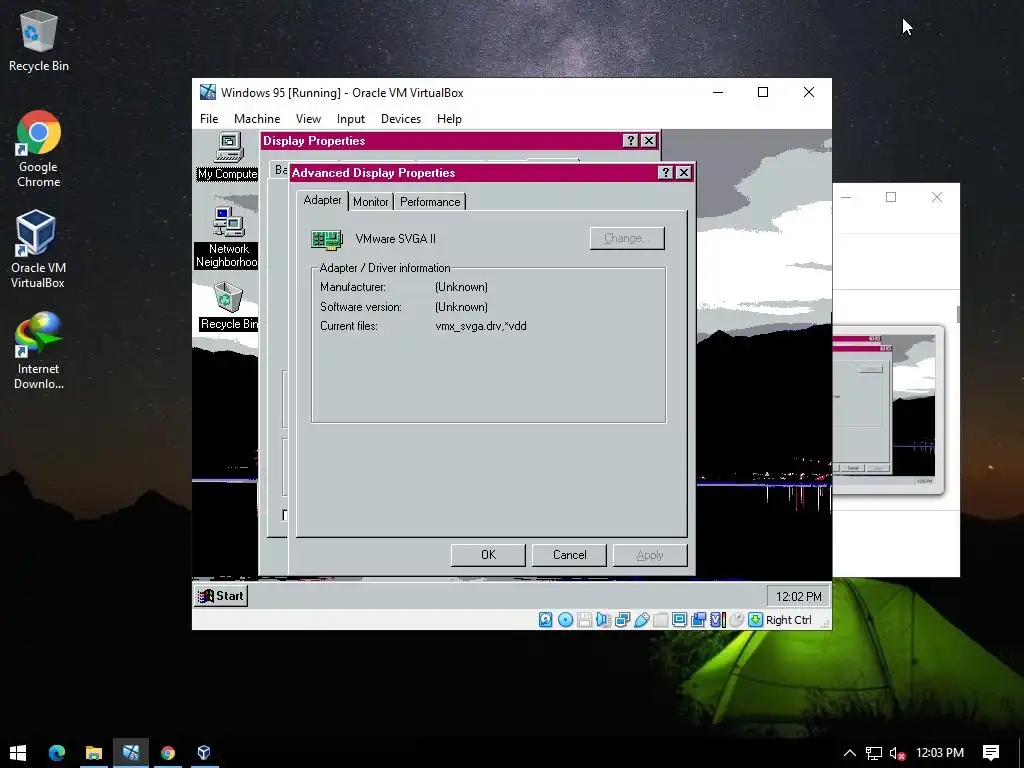Switch to the Monitor tab

(x=370, y=202)
